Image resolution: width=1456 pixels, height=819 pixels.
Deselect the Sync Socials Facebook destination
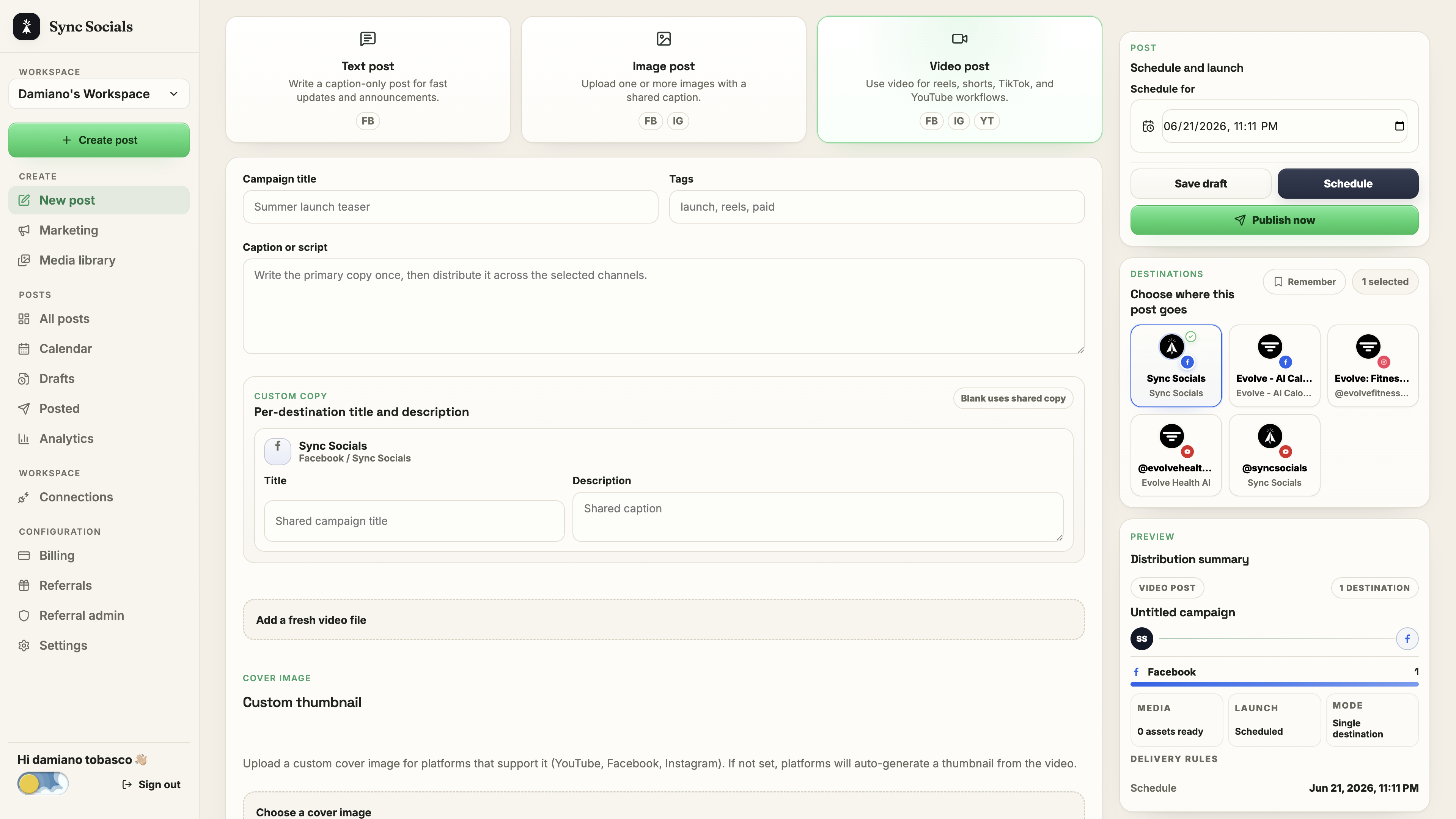(x=1176, y=366)
